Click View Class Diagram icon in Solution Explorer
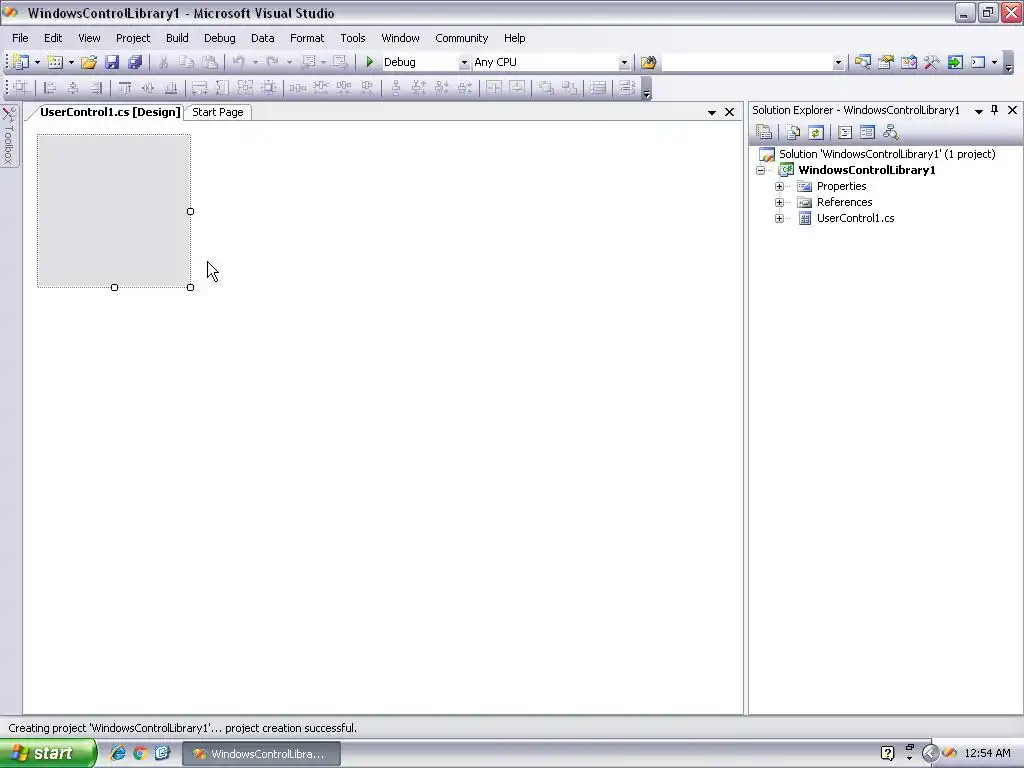Screen dimensions: 1024x768 890,133
